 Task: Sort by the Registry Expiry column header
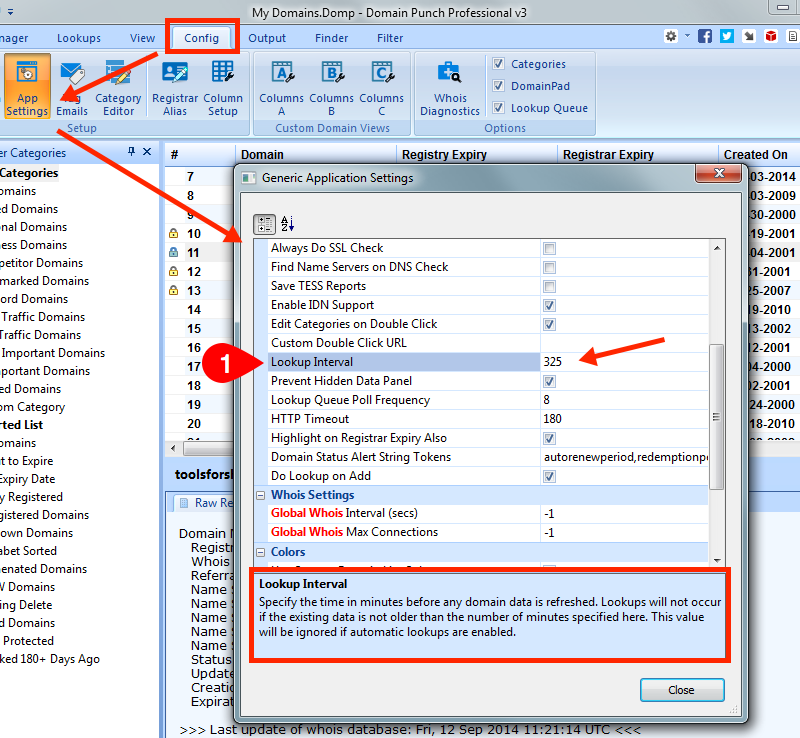click(x=476, y=154)
